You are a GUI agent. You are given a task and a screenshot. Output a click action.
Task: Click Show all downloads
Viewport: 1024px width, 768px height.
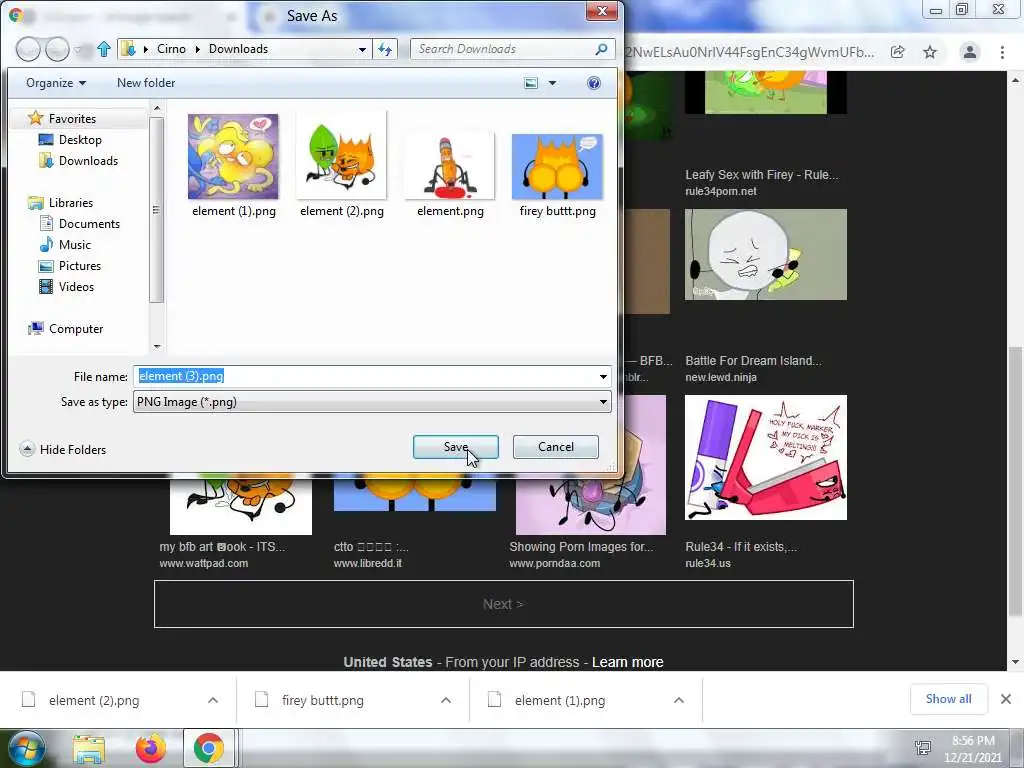coord(948,699)
